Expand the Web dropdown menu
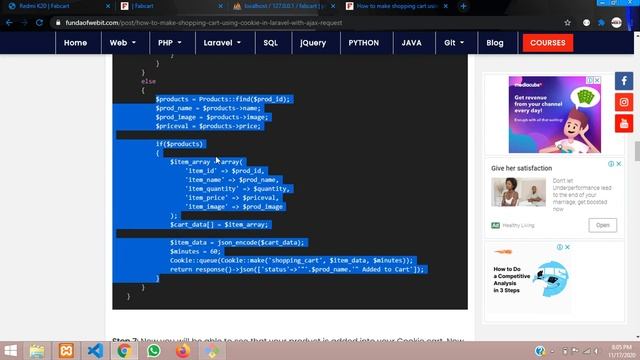640x360 pixels. (x=122, y=43)
